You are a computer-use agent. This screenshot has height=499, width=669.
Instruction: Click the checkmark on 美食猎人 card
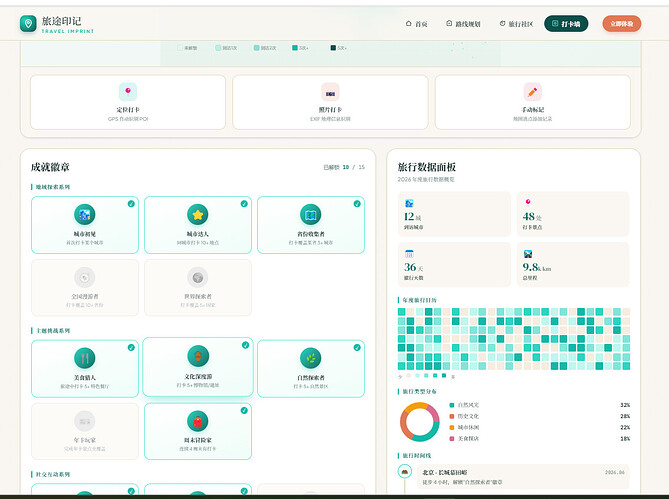pos(131,348)
